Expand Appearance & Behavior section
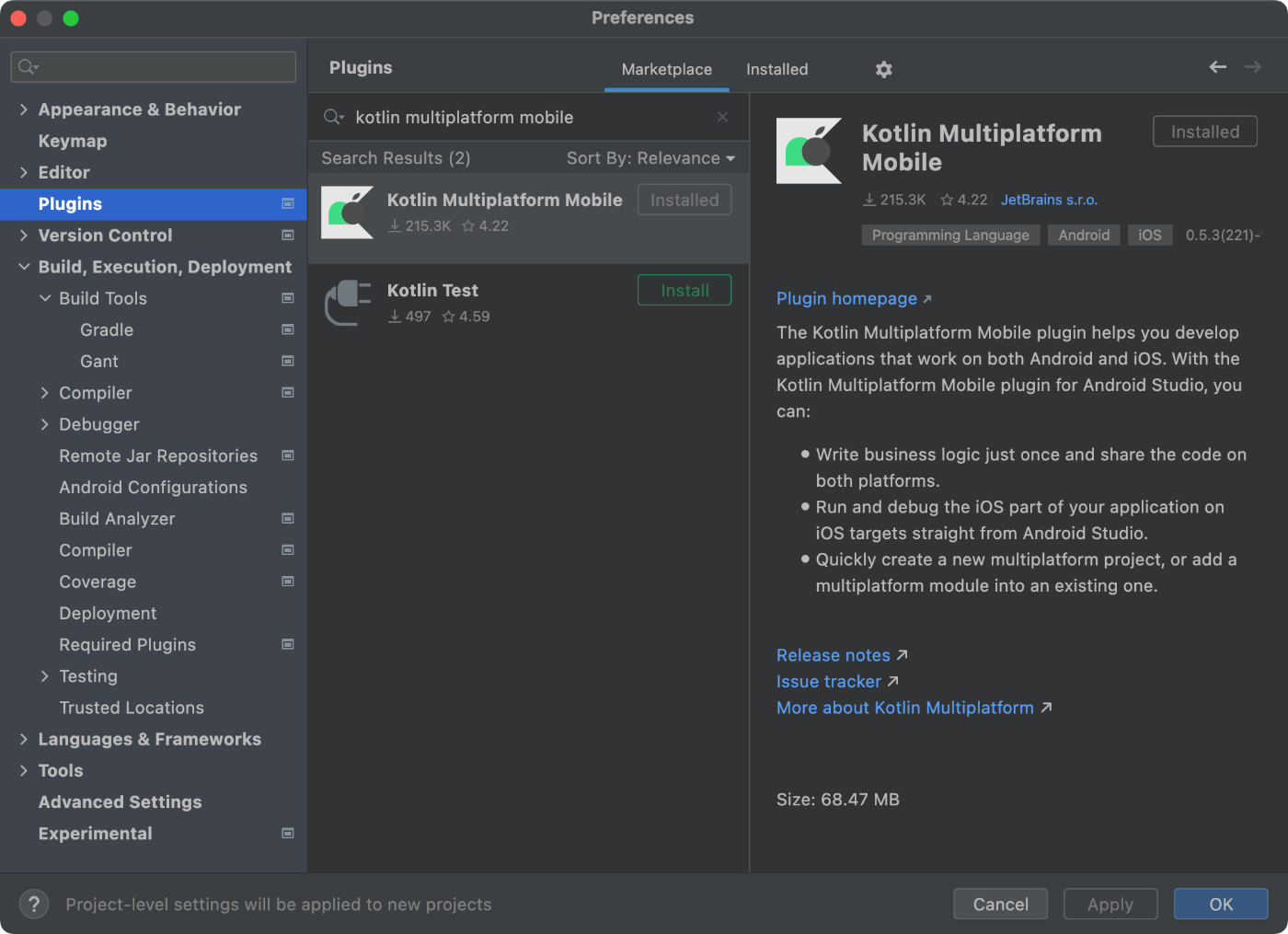Viewport: 1288px width, 934px height. pos(24,110)
